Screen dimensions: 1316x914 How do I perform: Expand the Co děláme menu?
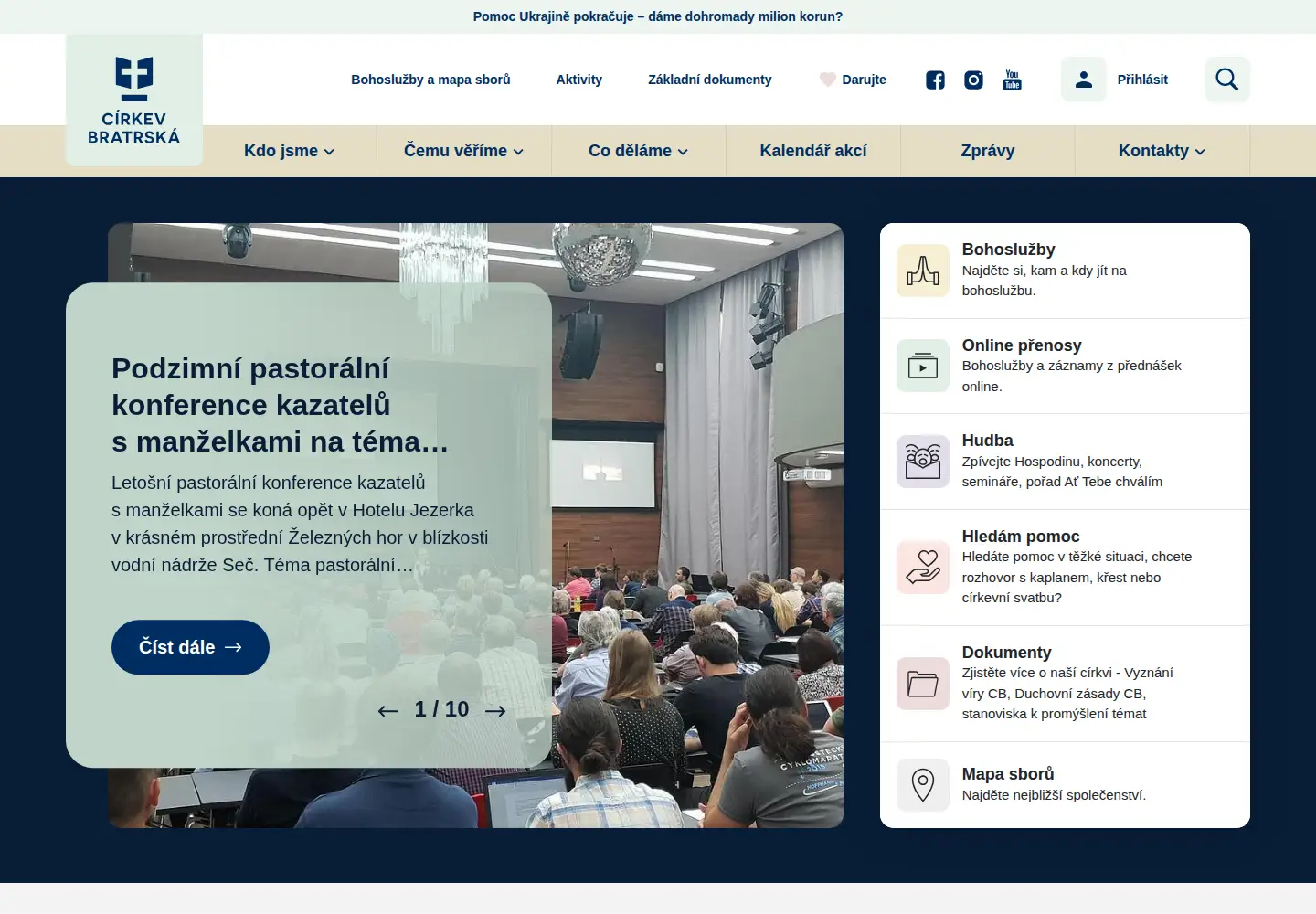[638, 151]
